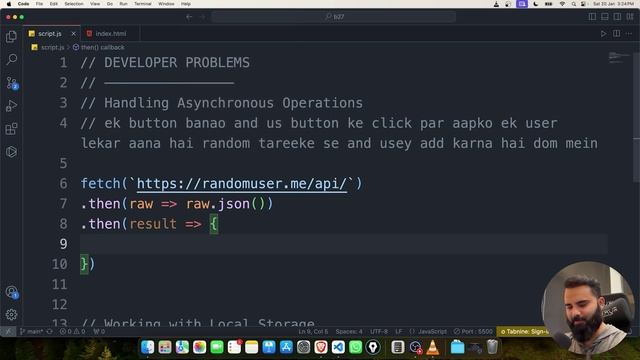Screen dimensions: 640x360
Task: Click the minimap preview at top right
Action: 619,58
